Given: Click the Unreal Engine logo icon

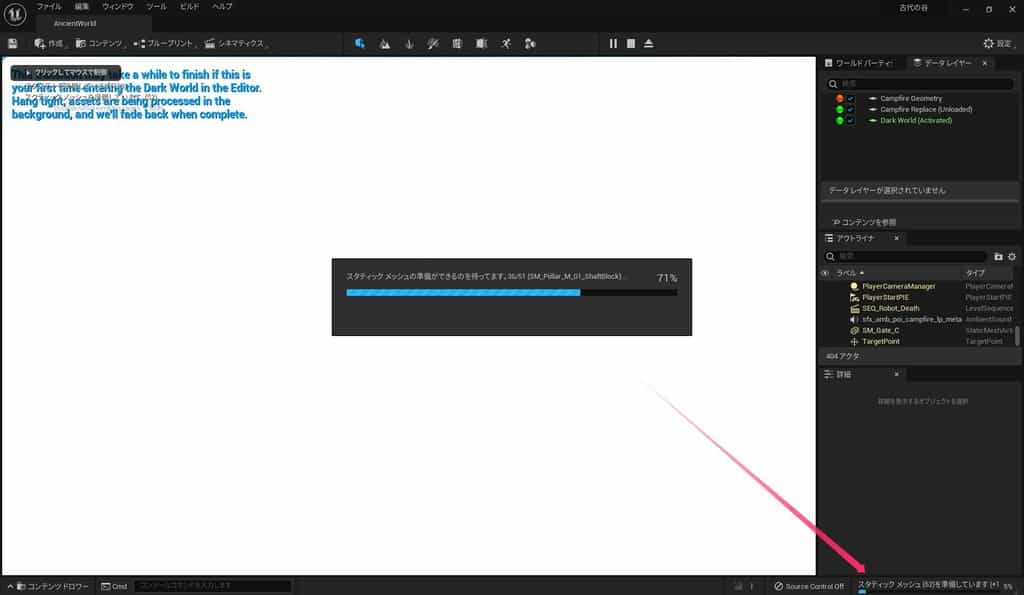Looking at the screenshot, I should point(15,14).
